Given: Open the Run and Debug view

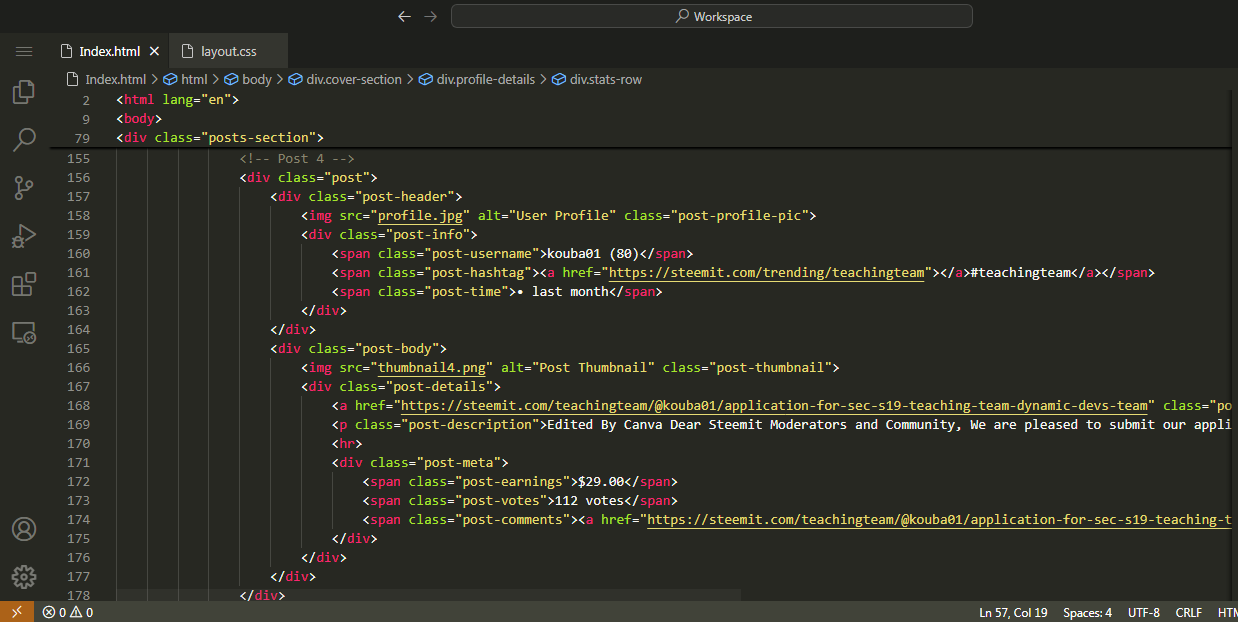Looking at the screenshot, I should (x=24, y=236).
